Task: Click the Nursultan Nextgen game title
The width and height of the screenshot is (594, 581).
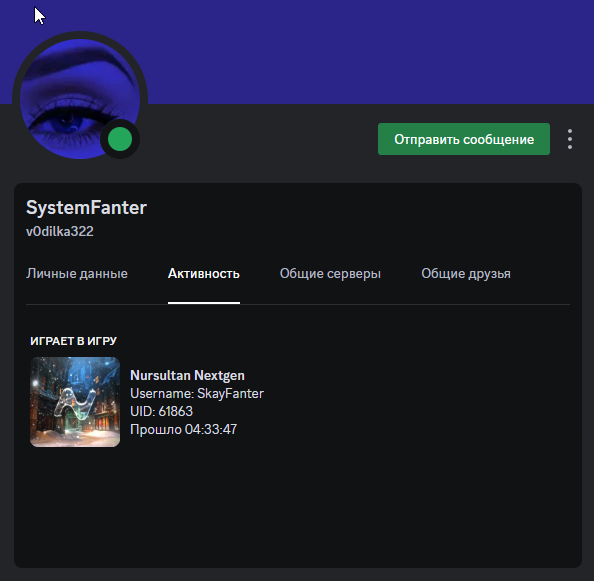Action: (188, 375)
